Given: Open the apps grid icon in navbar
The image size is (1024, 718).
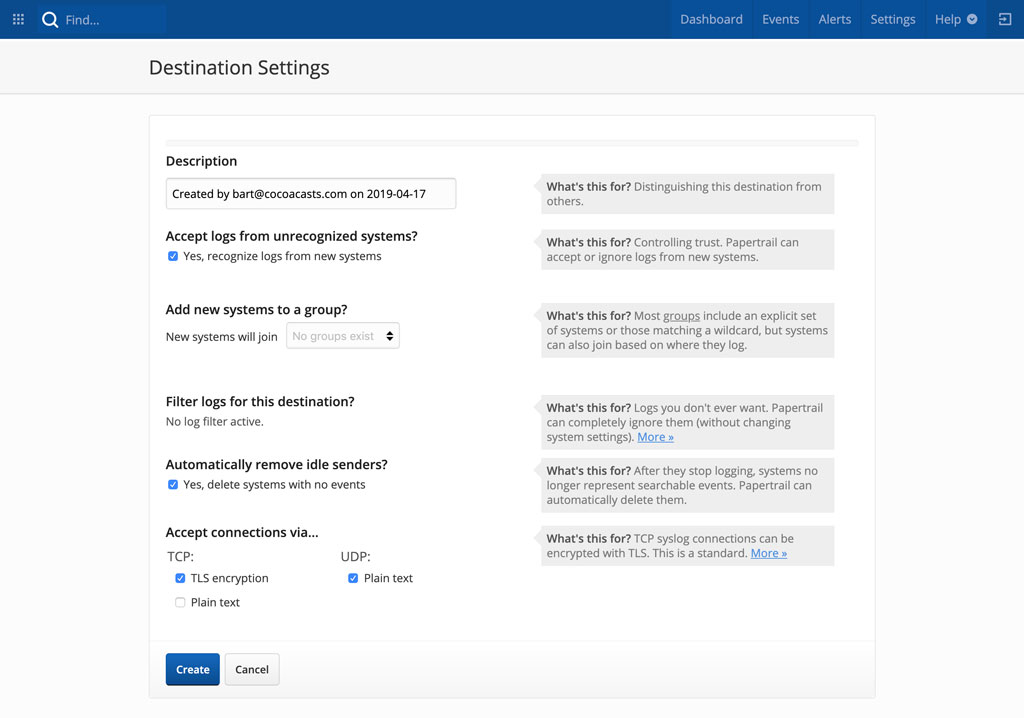Looking at the screenshot, I should 17,18.
